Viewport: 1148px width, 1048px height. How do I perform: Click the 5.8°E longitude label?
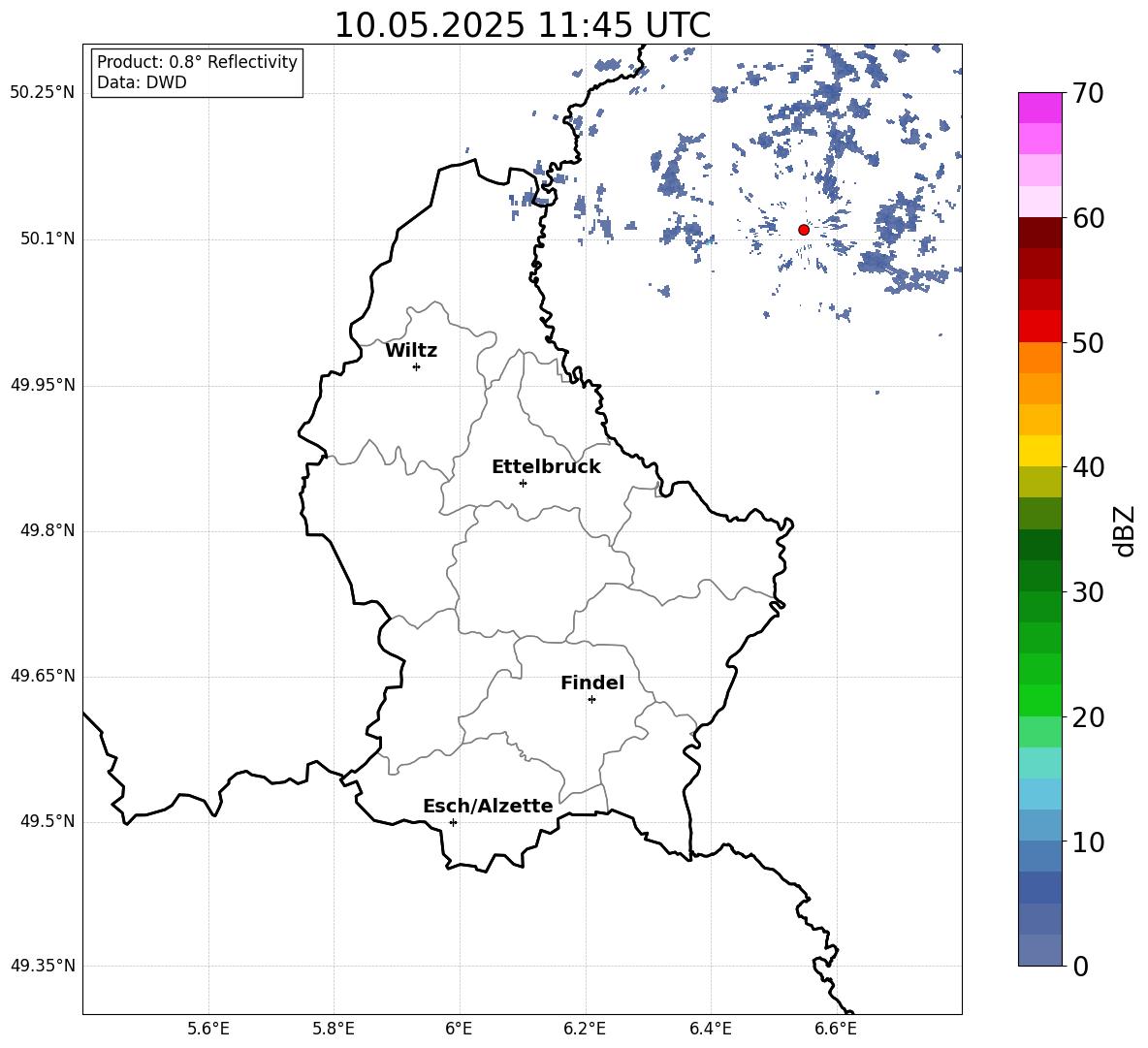point(334,1029)
